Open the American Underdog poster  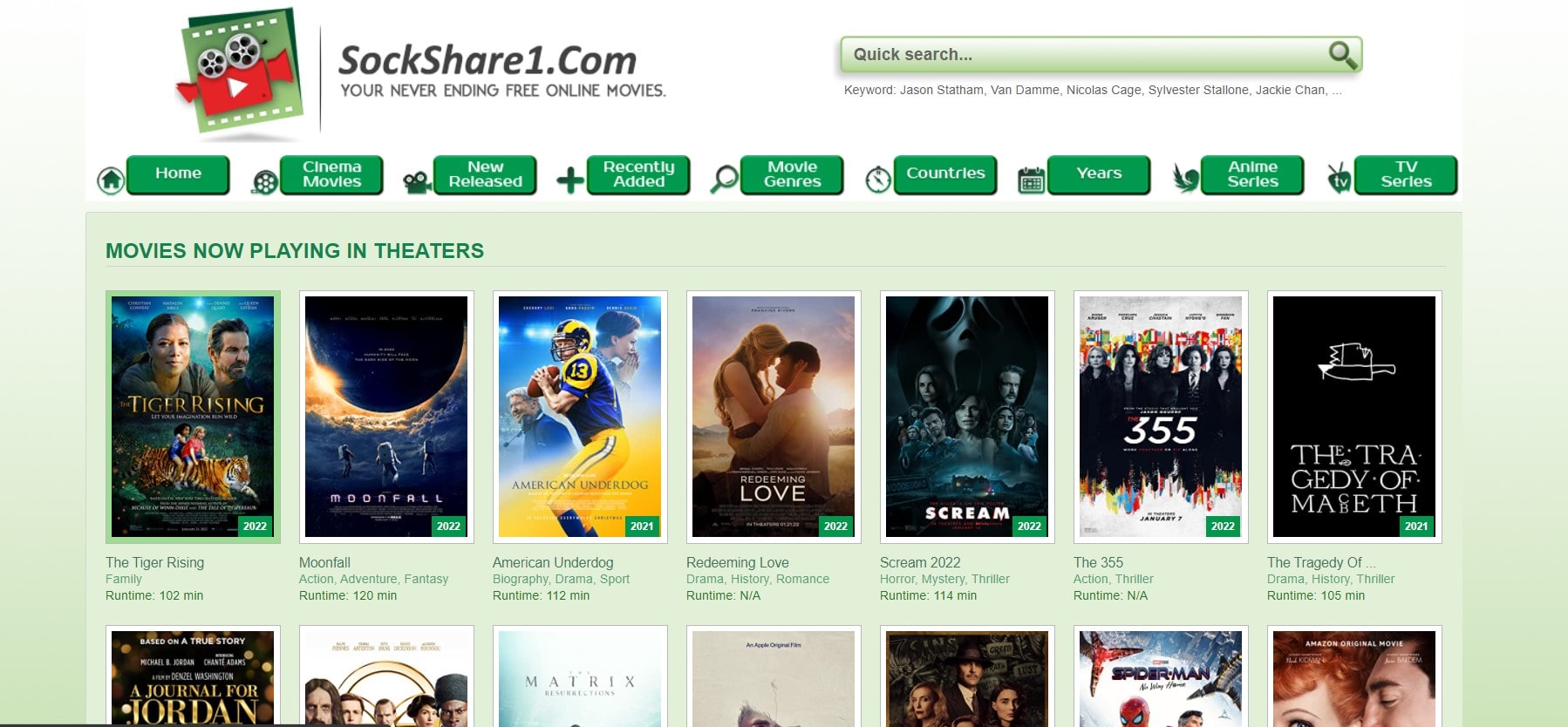pyautogui.click(x=580, y=417)
